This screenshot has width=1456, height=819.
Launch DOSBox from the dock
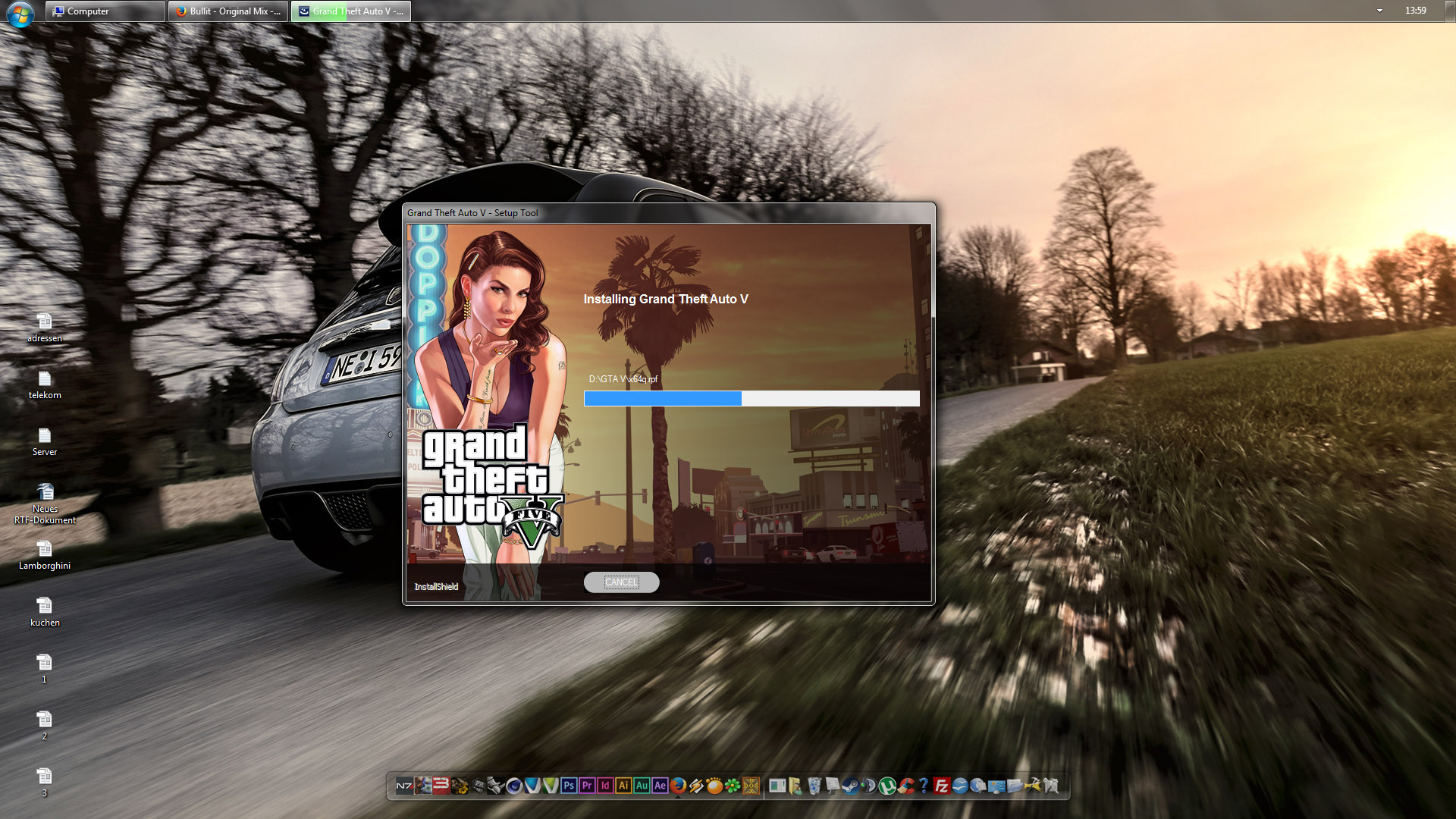click(x=751, y=786)
